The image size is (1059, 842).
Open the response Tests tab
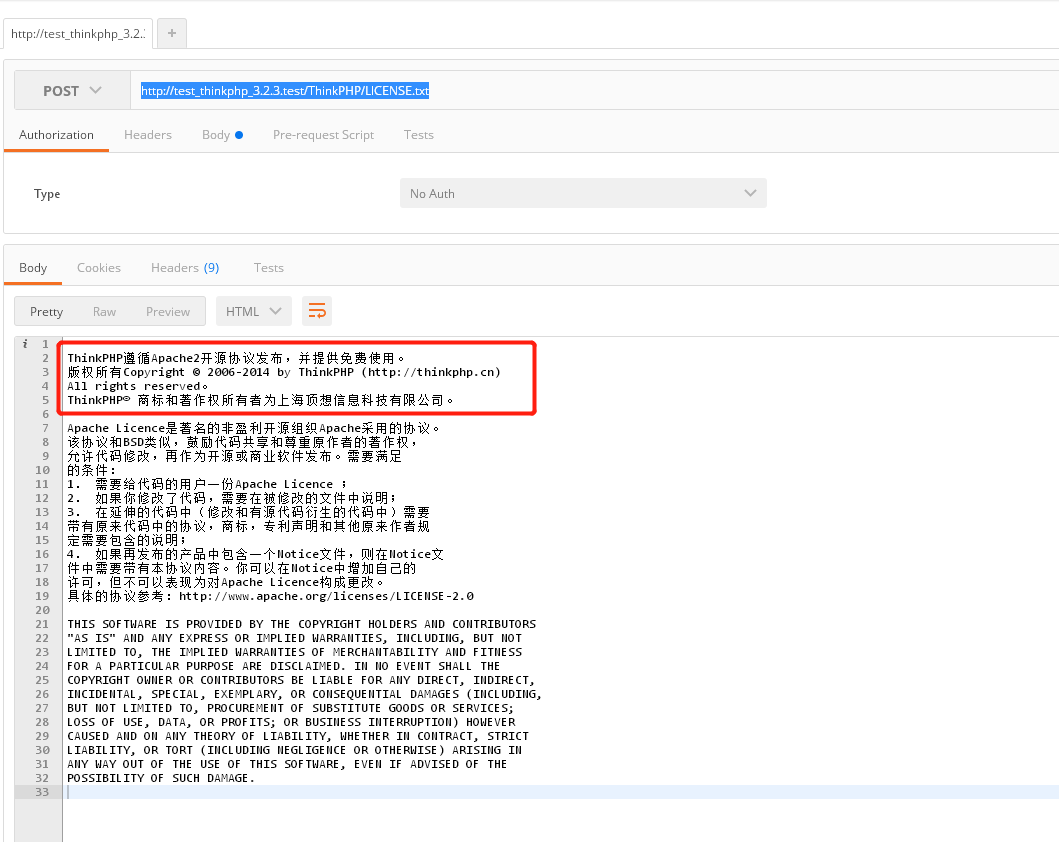(x=269, y=267)
